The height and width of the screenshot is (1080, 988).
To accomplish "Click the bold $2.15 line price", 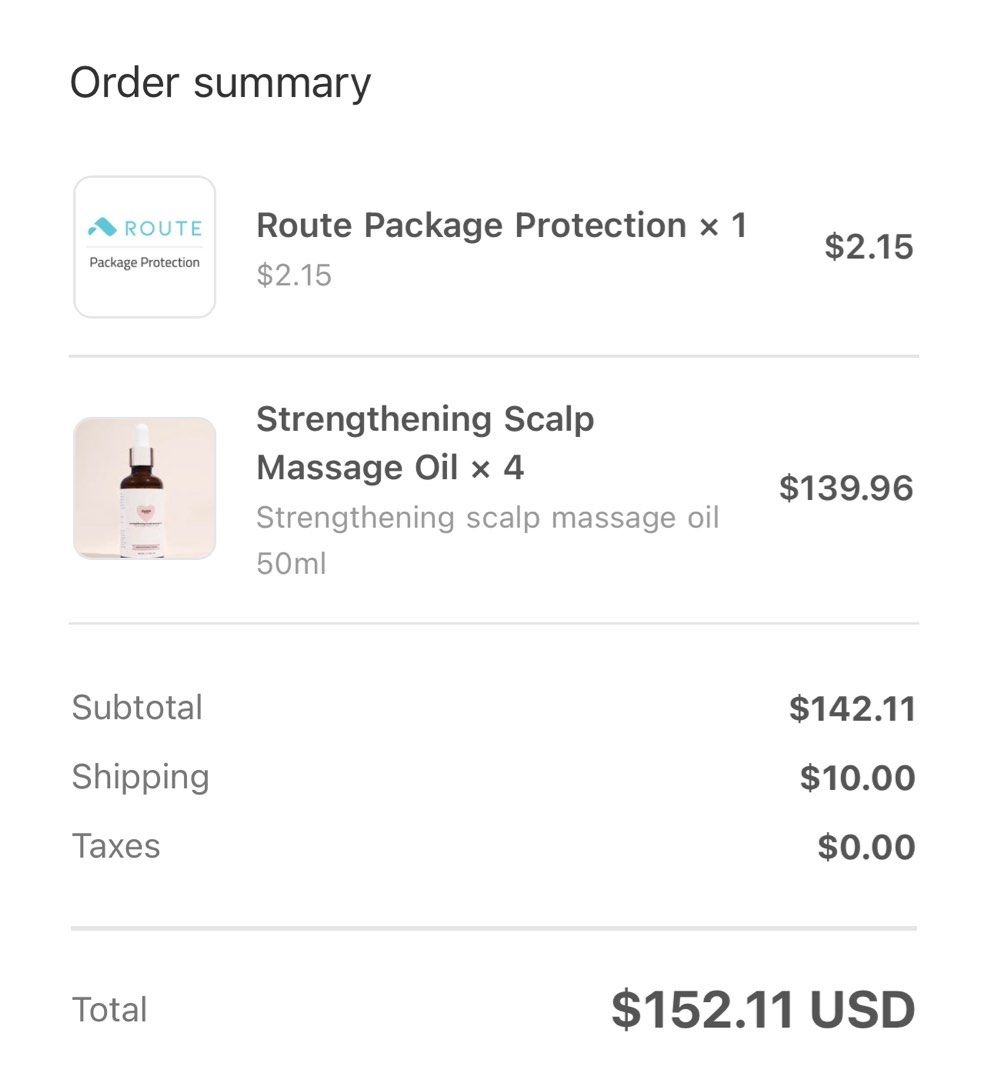I will (868, 246).
